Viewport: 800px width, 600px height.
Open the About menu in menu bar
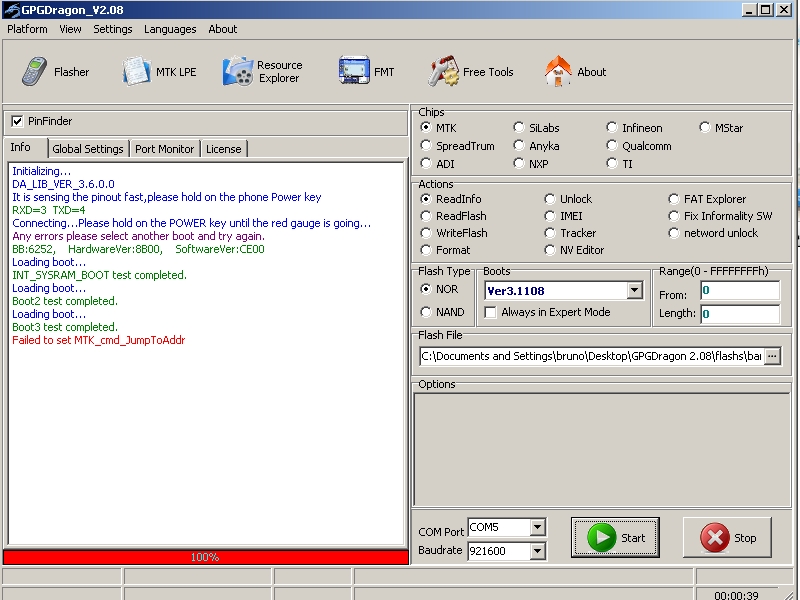[222, 29]
